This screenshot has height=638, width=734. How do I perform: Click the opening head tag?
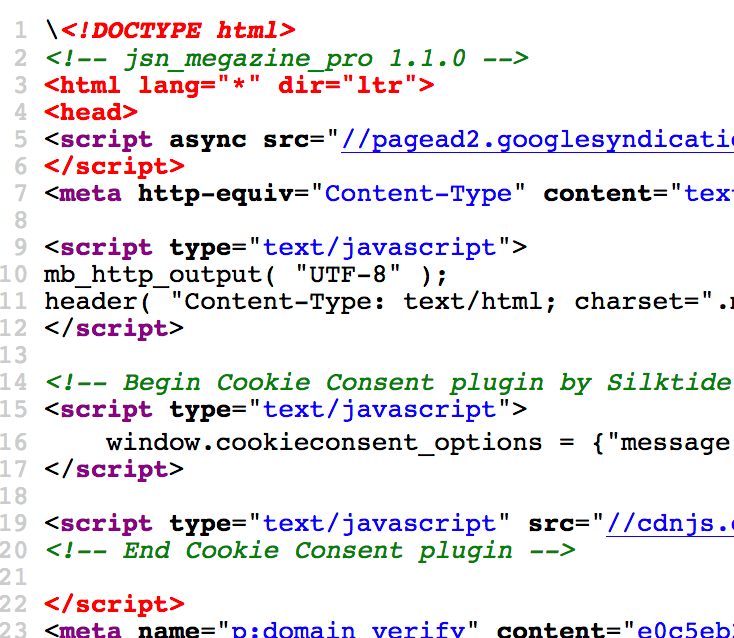coord(91,112)
